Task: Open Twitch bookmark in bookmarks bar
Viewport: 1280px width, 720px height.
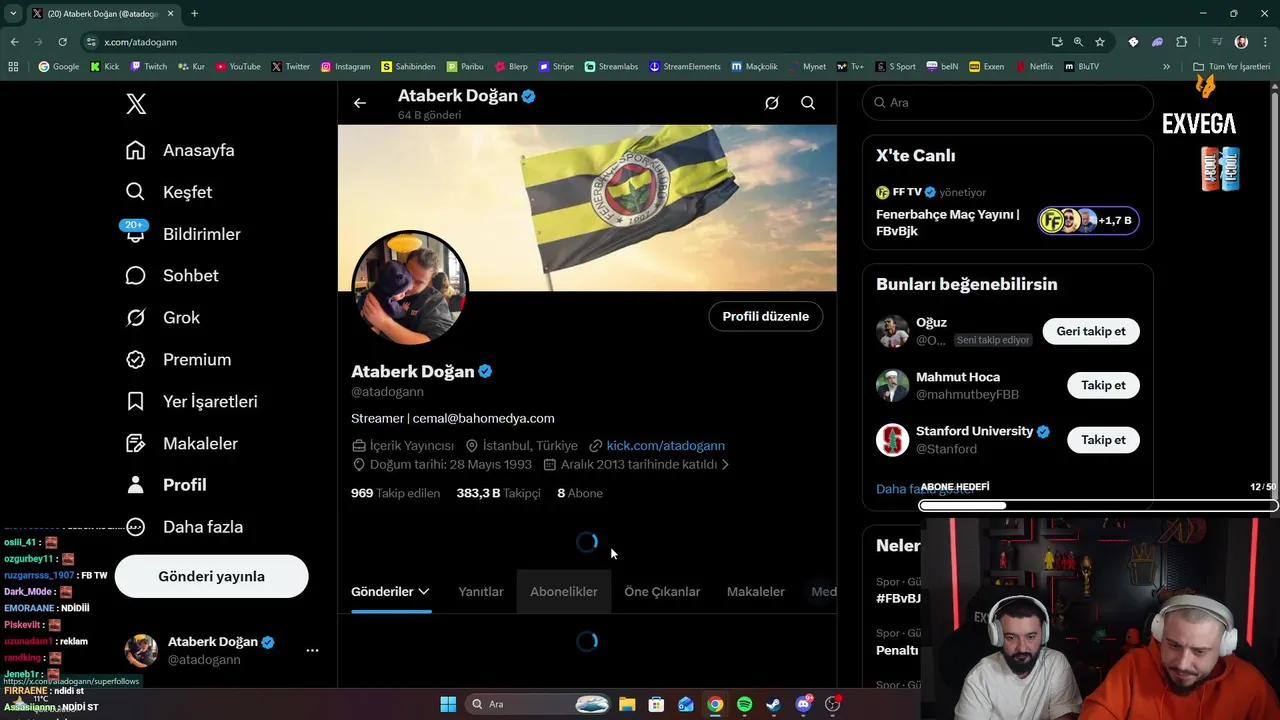Action: pos(148,67)
